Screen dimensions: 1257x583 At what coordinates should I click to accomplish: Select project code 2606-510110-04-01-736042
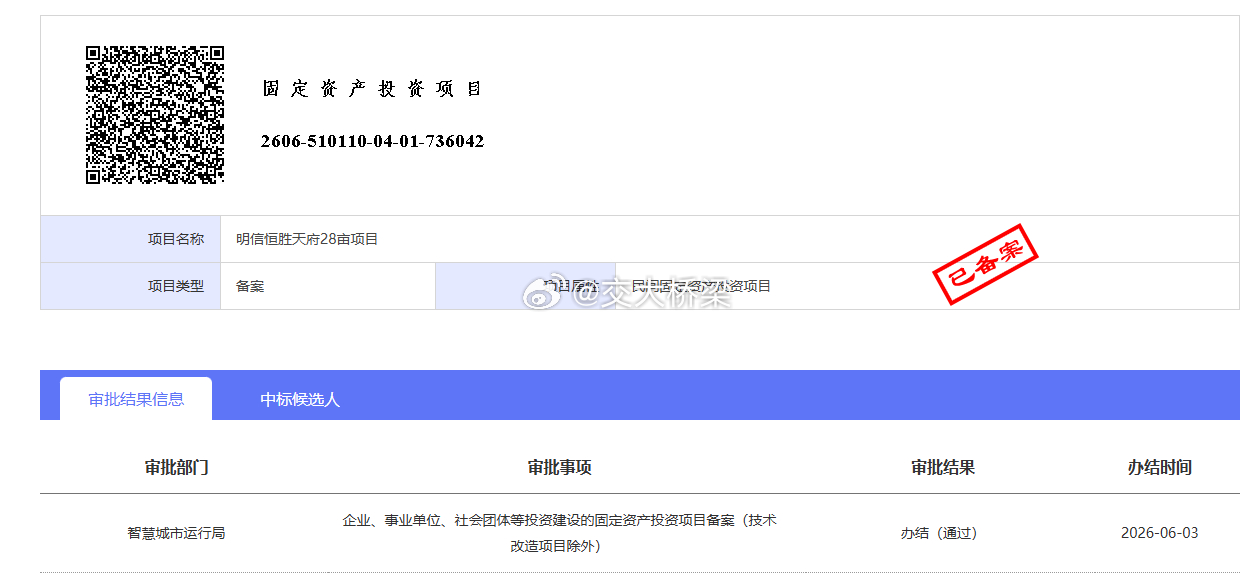372,141
